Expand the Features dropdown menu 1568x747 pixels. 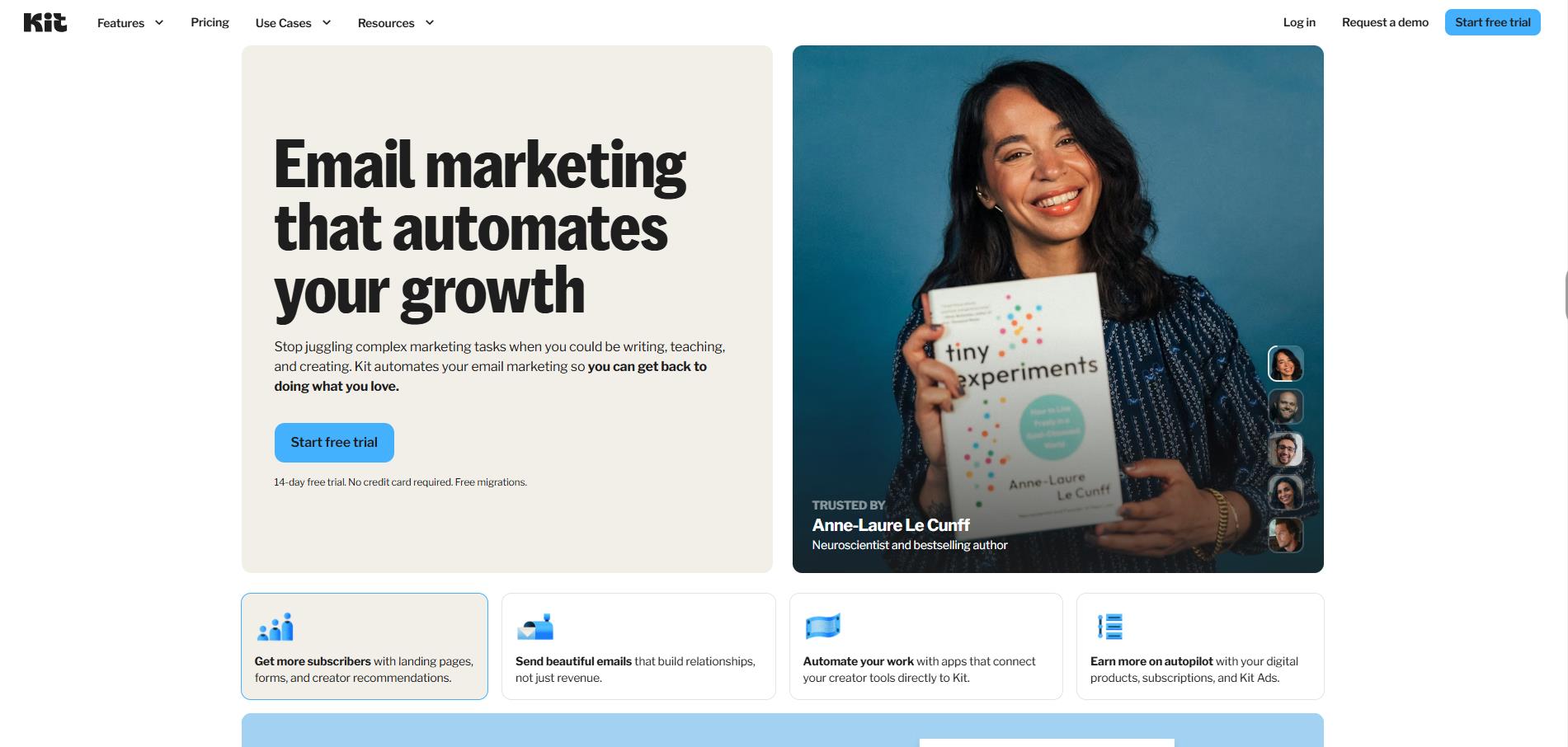pos(130,23)
